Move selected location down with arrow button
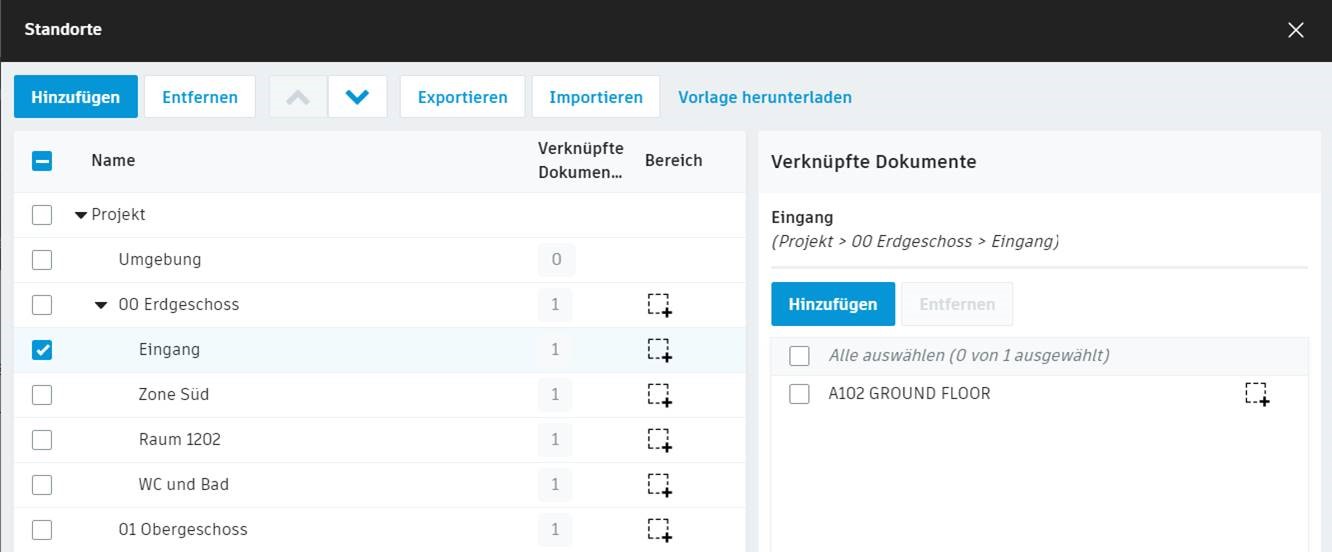This screenshot has height=552, width=1332. 357,97
